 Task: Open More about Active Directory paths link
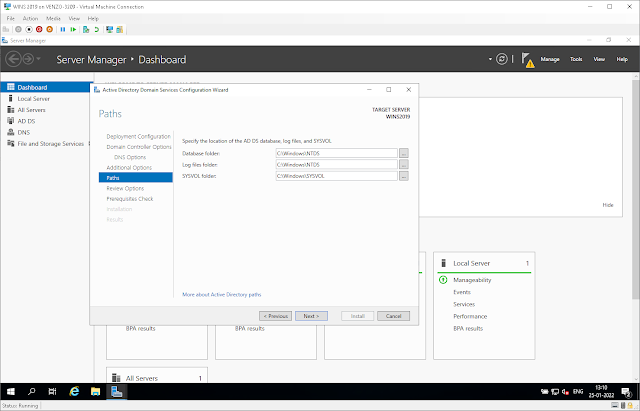point(222,294)
